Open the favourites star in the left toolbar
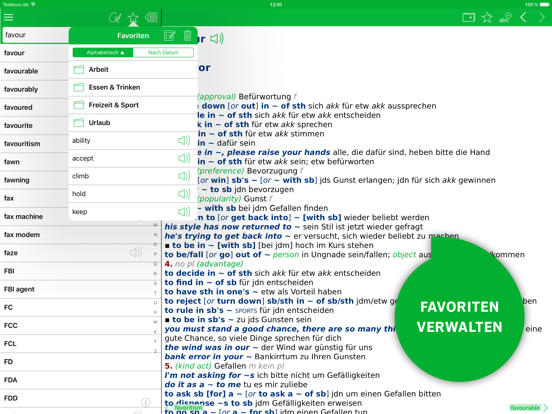Viewport: 552px width, 414px height. pyautogui.click(x=133, y=17)
